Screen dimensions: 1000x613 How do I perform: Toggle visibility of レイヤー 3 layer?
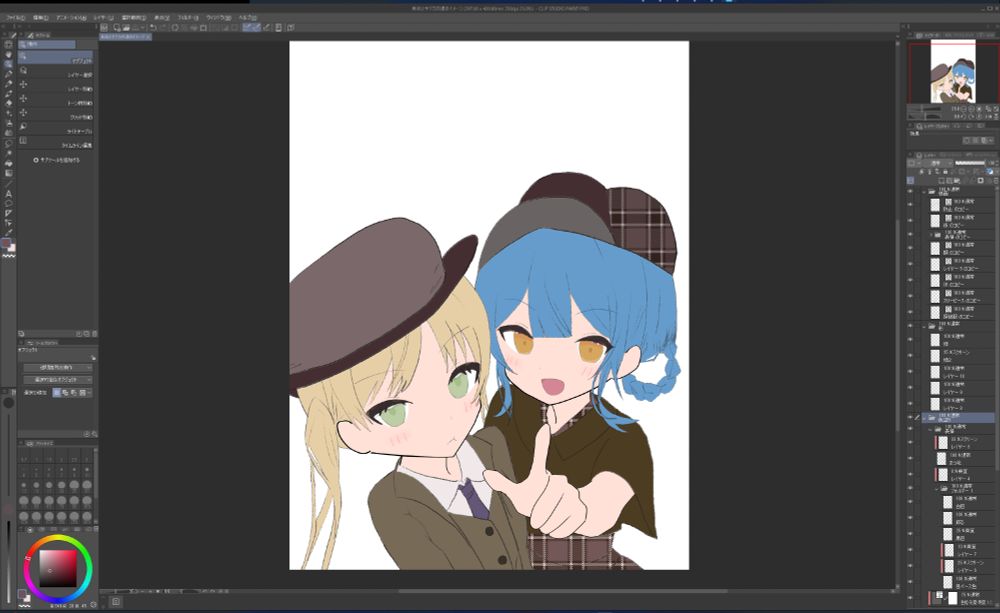point(910,388)
